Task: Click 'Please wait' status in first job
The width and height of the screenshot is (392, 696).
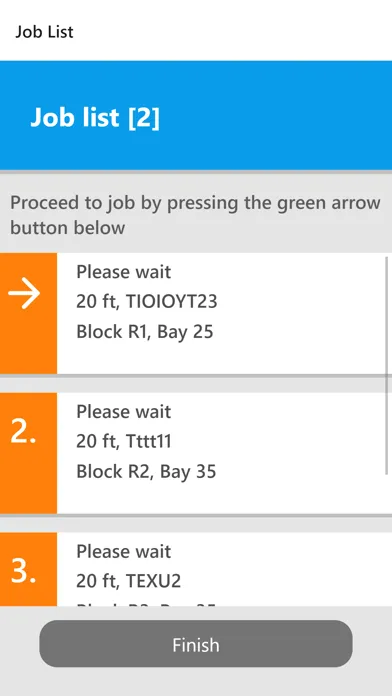Action: click(x=123, y=272)
